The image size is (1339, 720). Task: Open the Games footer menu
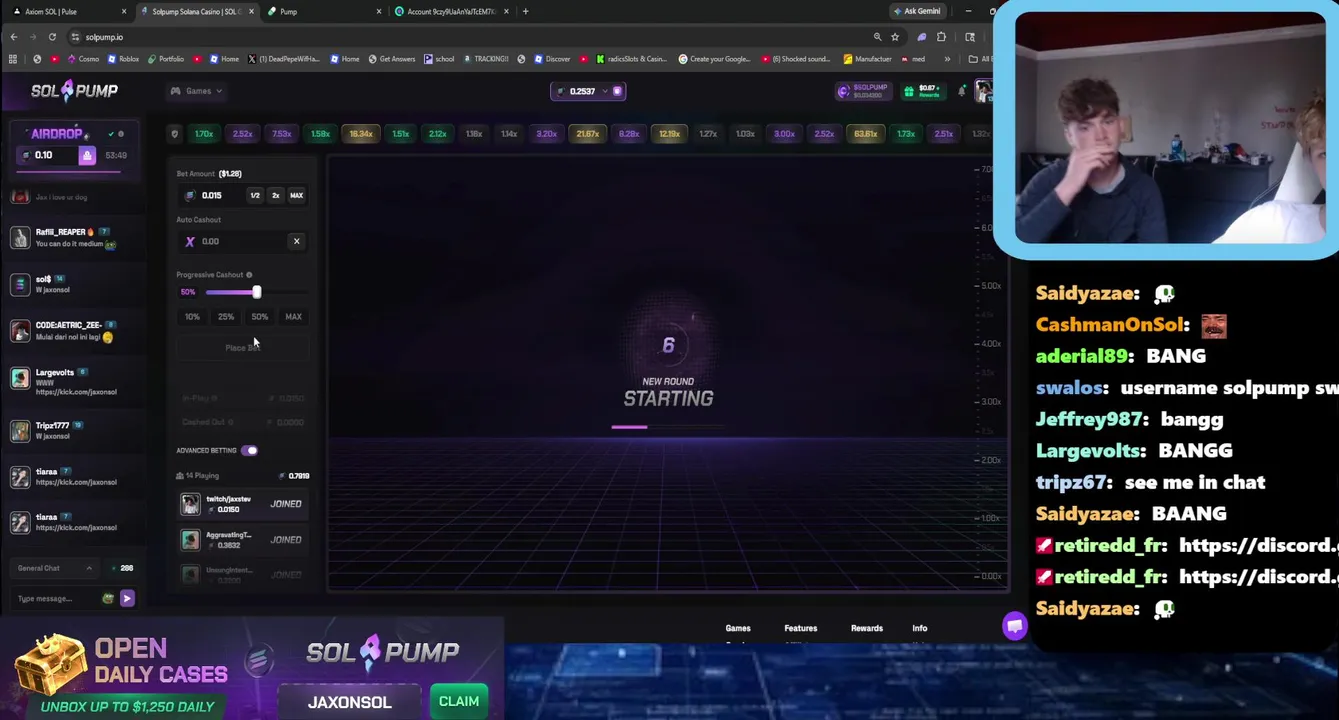point(738,628)
